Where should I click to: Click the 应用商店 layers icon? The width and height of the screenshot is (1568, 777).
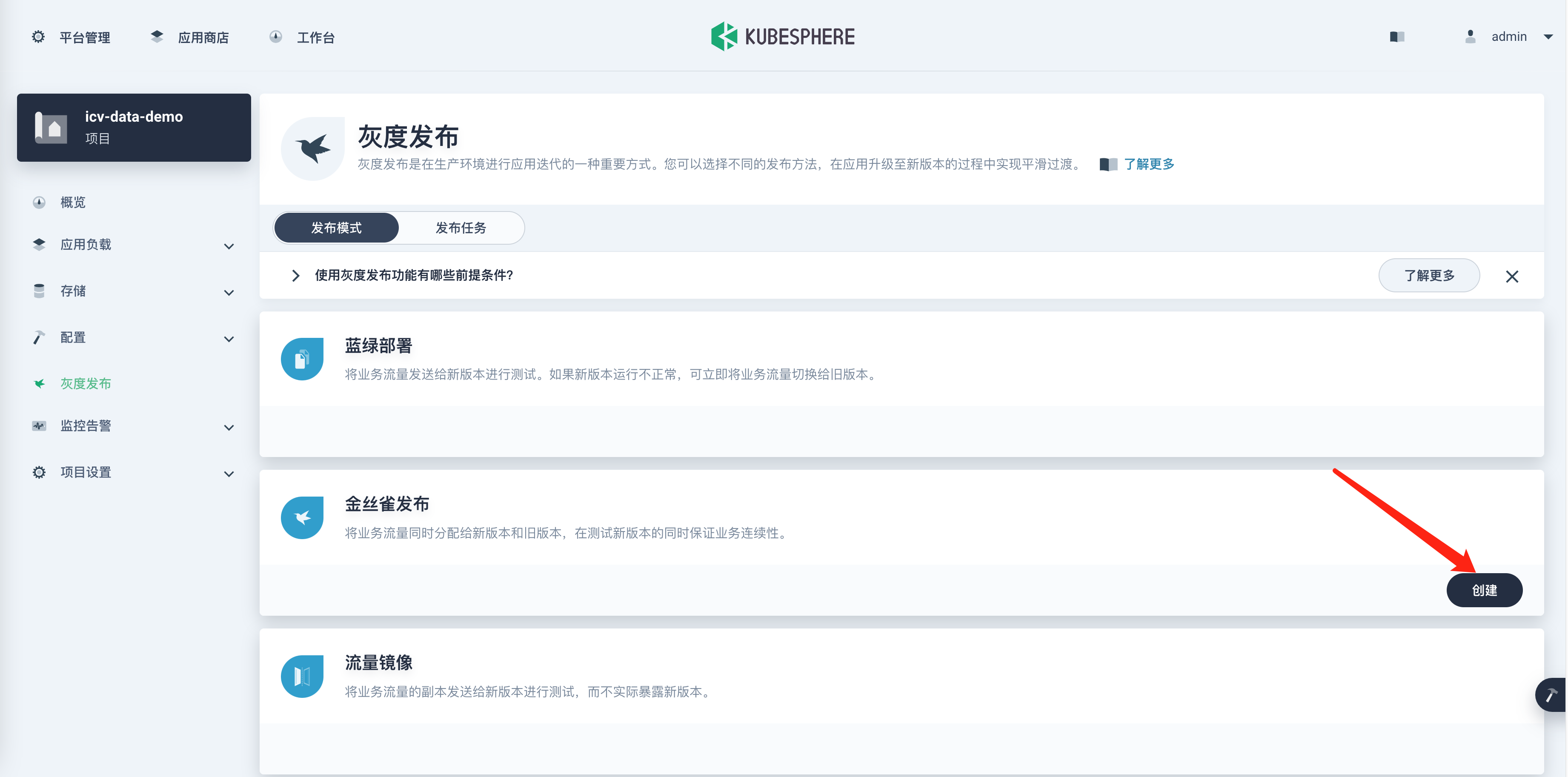[157, 37]
